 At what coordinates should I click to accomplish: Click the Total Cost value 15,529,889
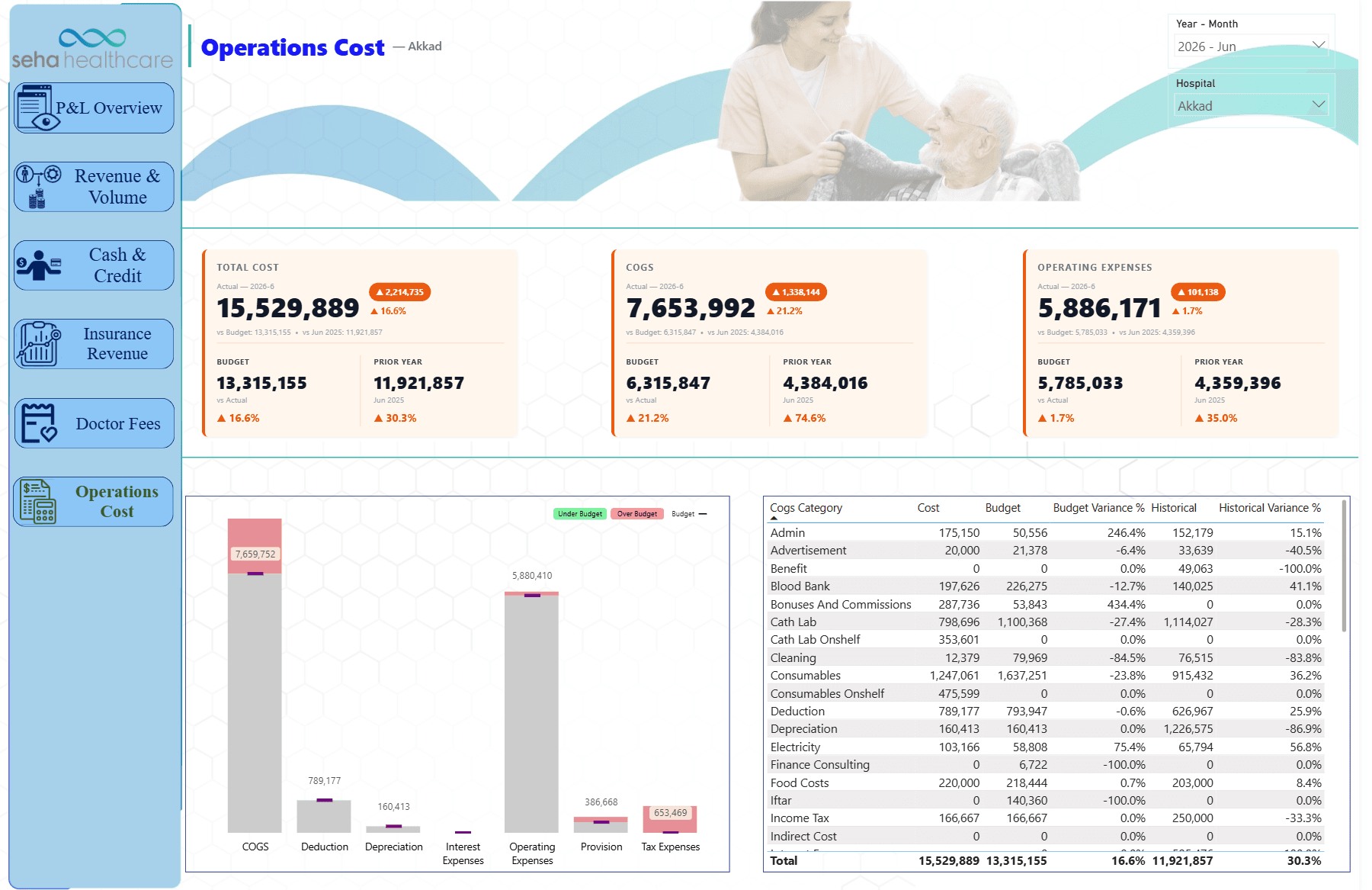(287, 308)
